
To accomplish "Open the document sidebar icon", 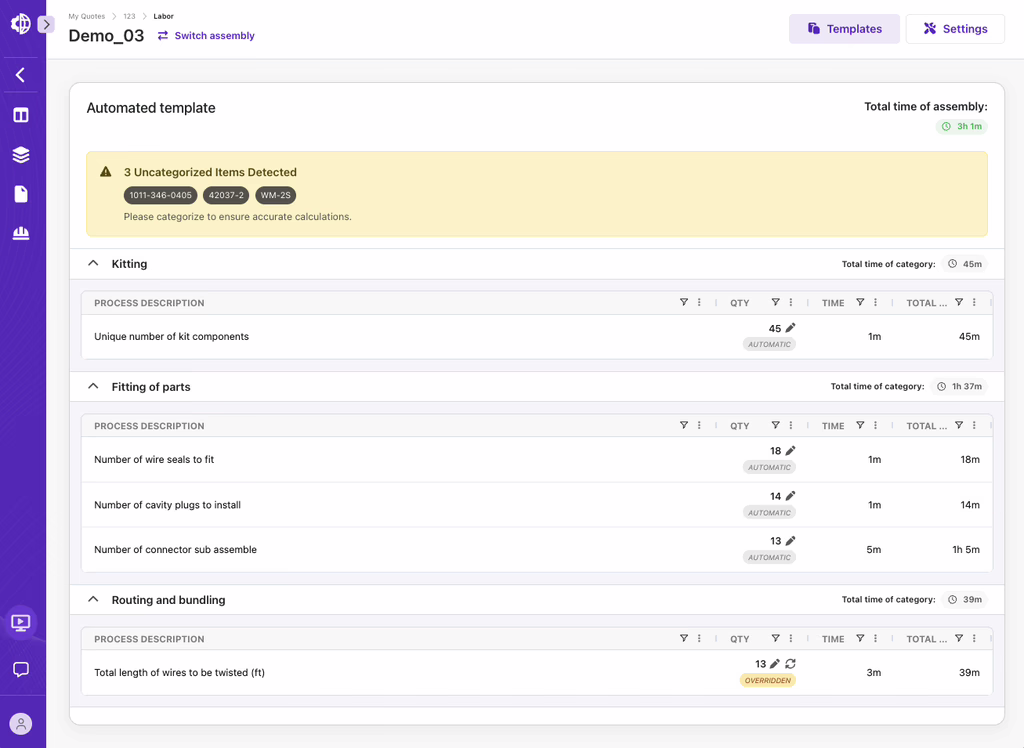I will (21, 194).
